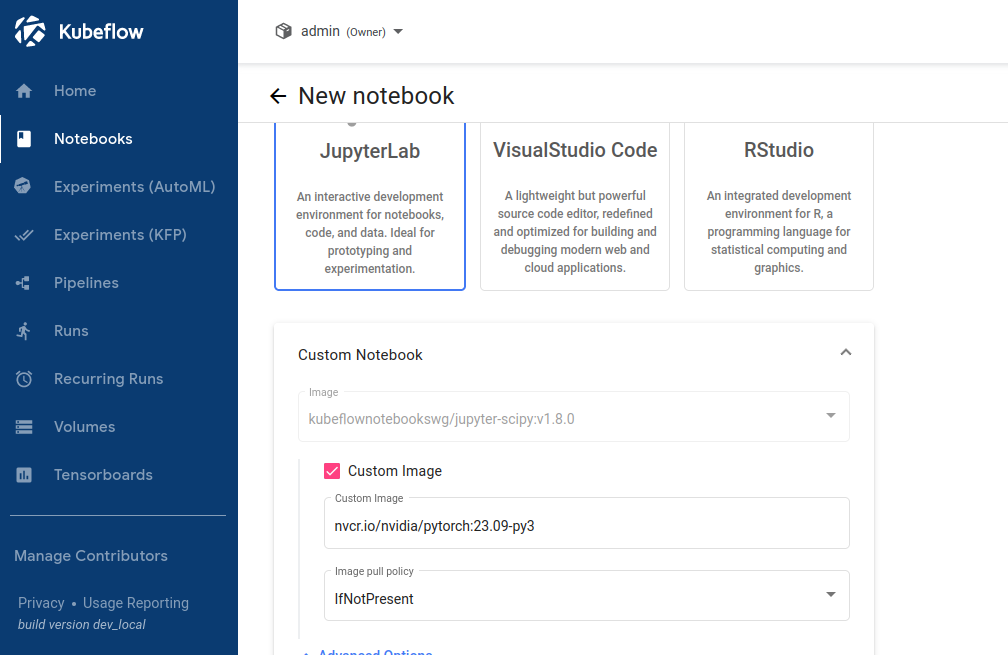Image resolution: width=1008 pixels, height=655 pixels.
Task: Click the back arrow beside New notebook
Action: 278,96
